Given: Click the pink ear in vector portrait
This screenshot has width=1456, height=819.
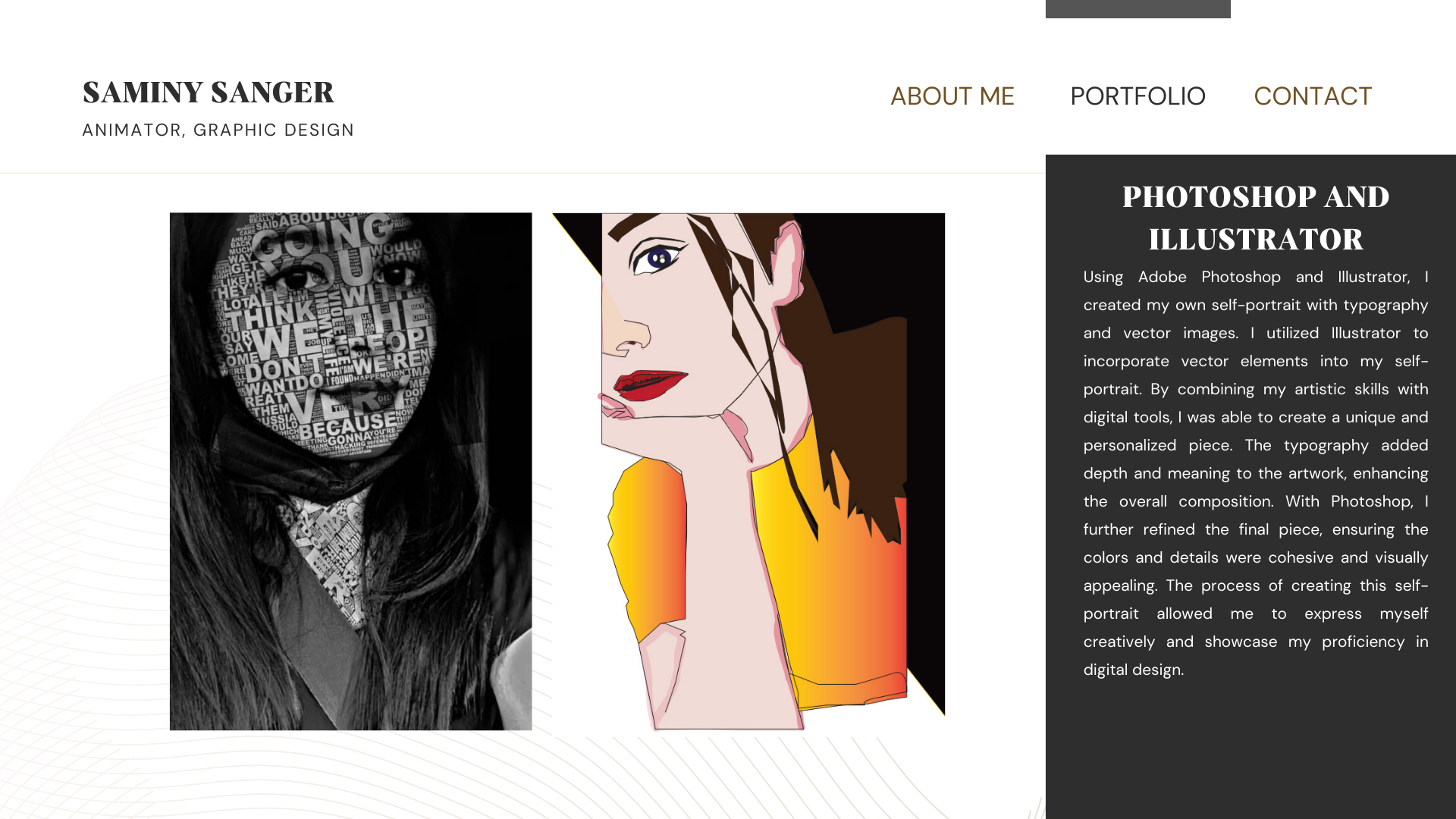Looking at the screenshot, I should tap(787, 265).
